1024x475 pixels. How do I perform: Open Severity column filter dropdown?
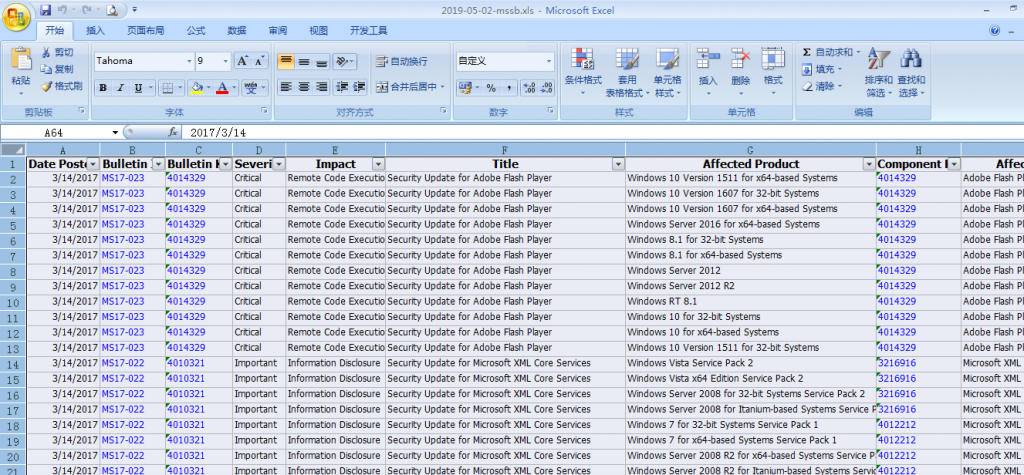[x=279, y=164]
